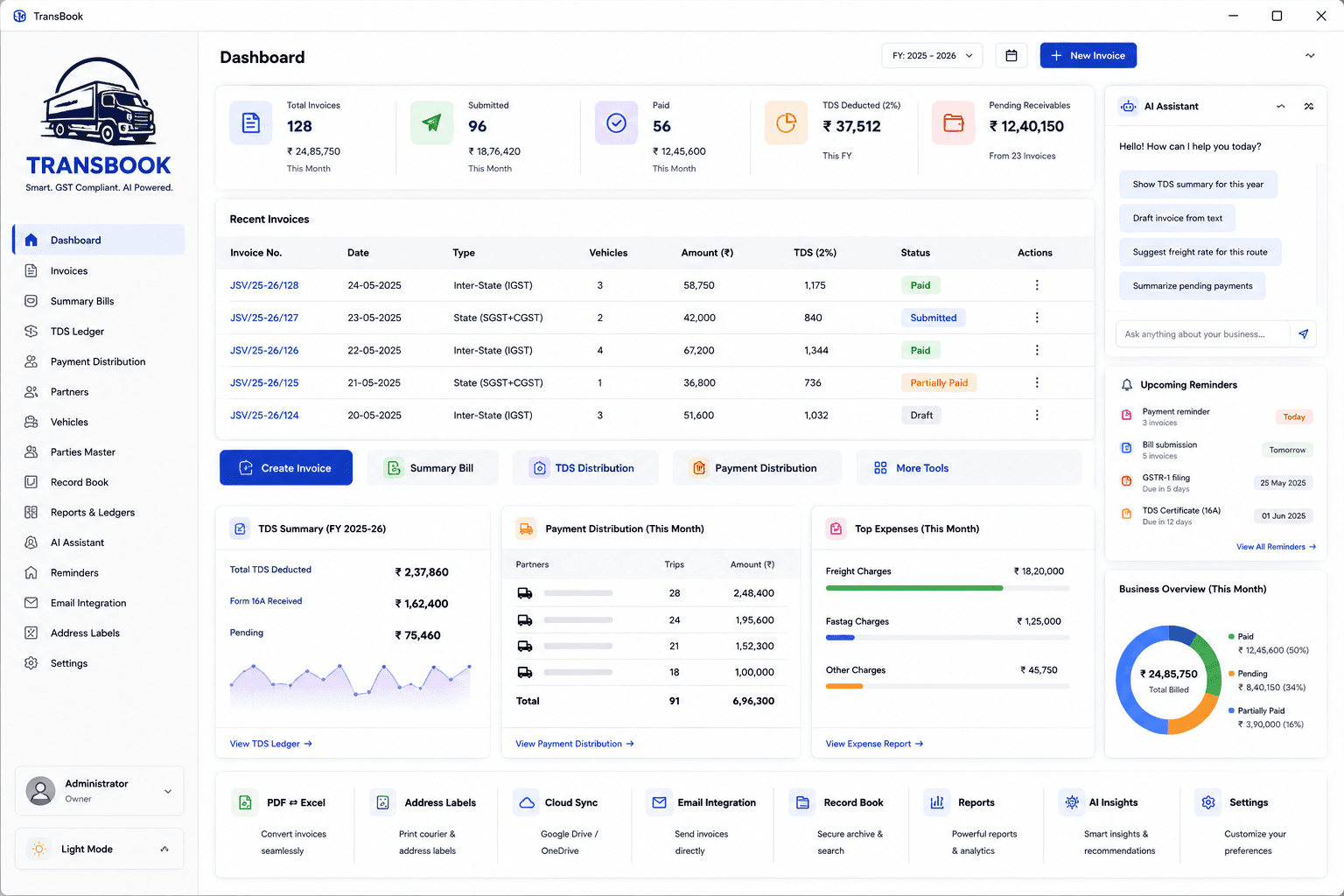Screen dimensions: 1344x896
Task: Expand the Administrator account menu
Action: coord(99,791)
